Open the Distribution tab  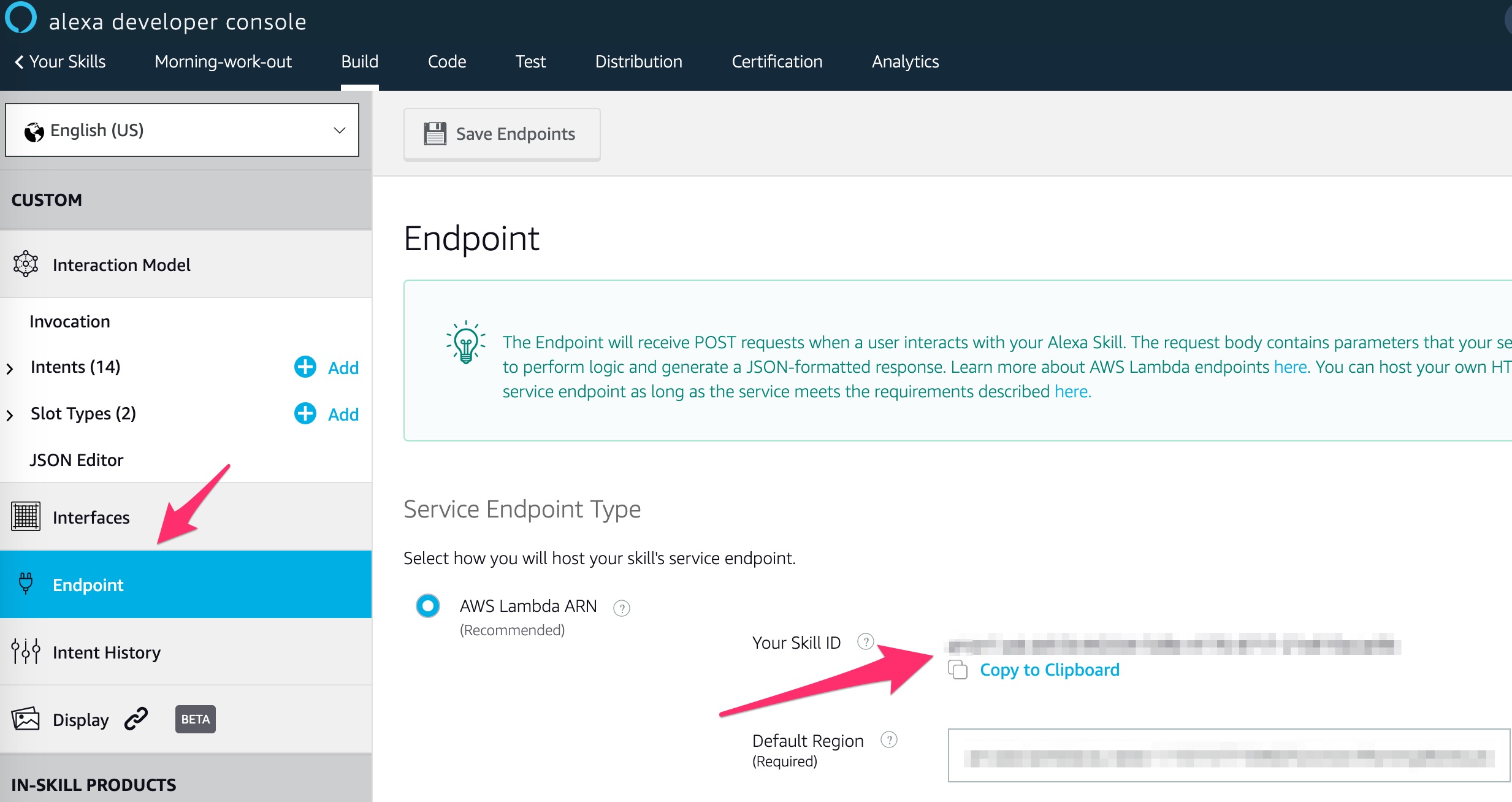click(x=639, y=61)
